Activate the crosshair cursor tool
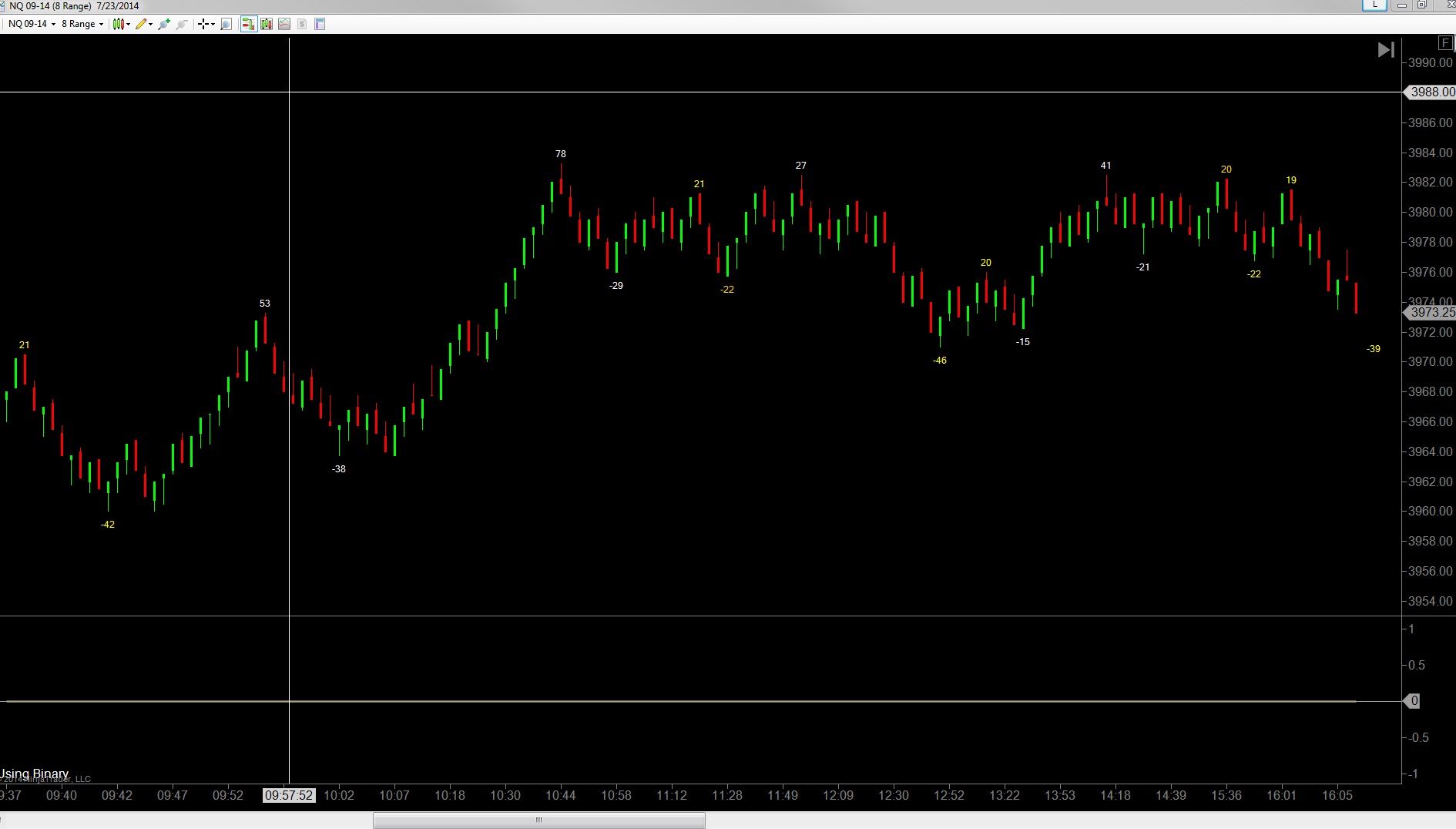 203,24
